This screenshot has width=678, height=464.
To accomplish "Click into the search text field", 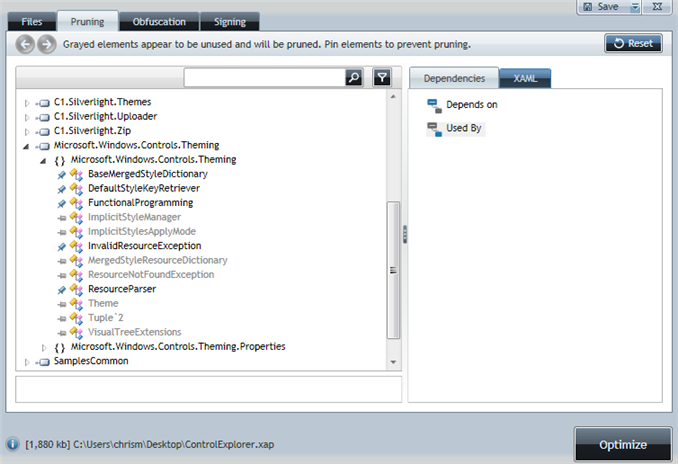I will [265, 78].
